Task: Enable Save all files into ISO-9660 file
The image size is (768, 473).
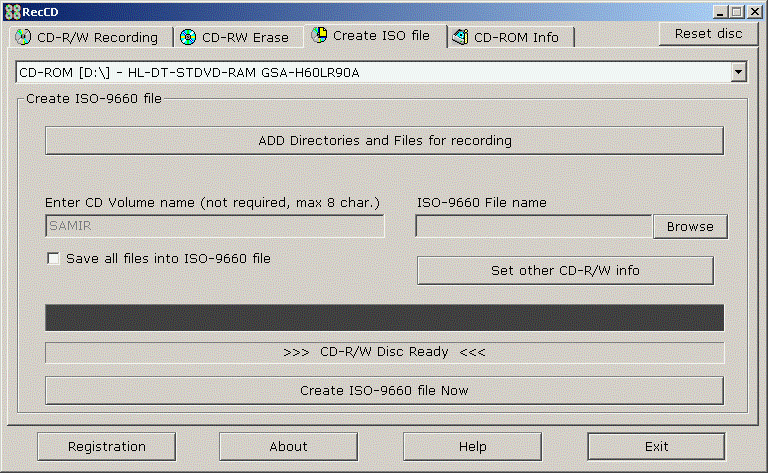Action: (54, 259)
